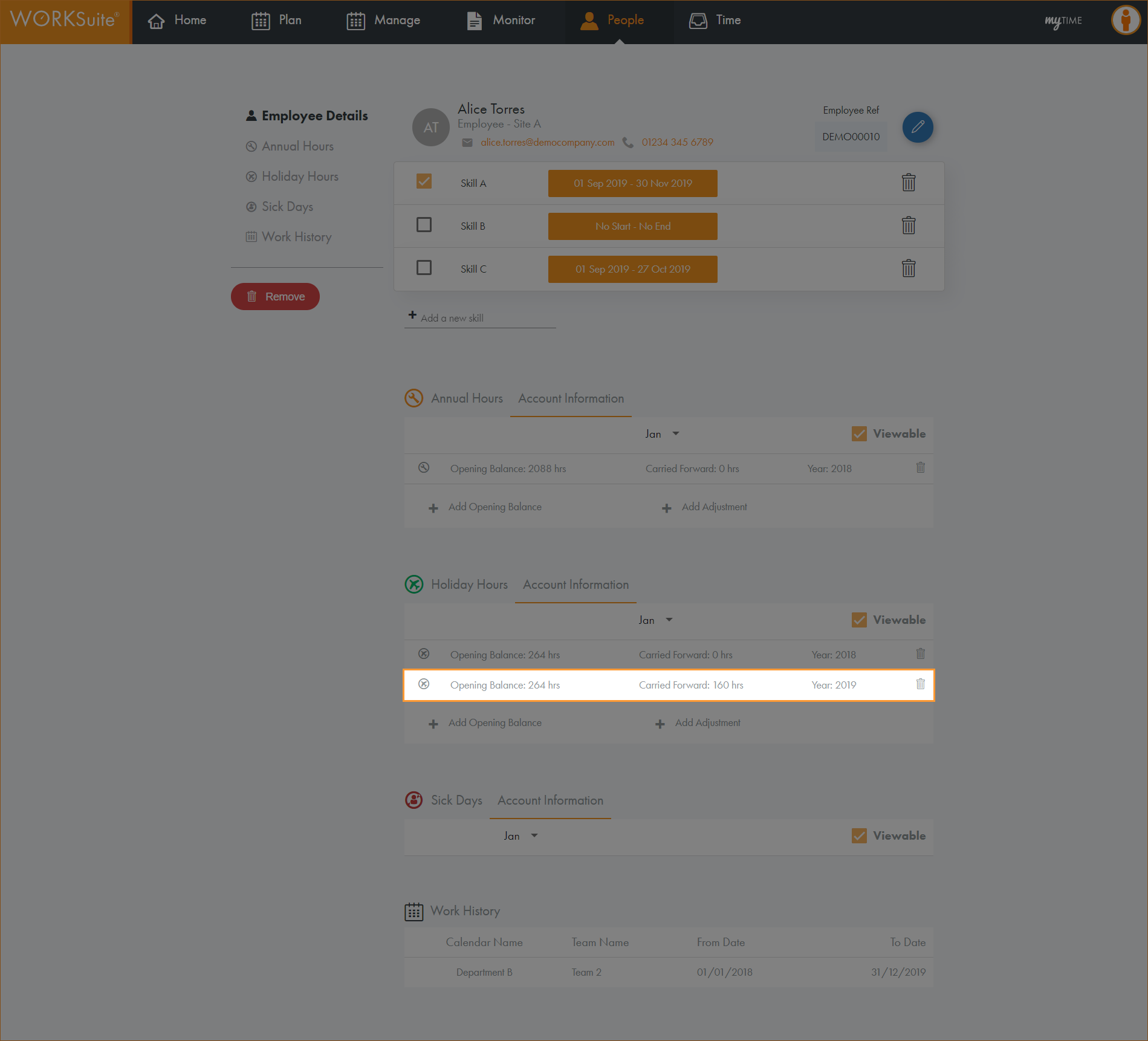Screen dimensions: 1148x1041
Task: Click the Add a new skill field
Action: click(x=480, y=318)
